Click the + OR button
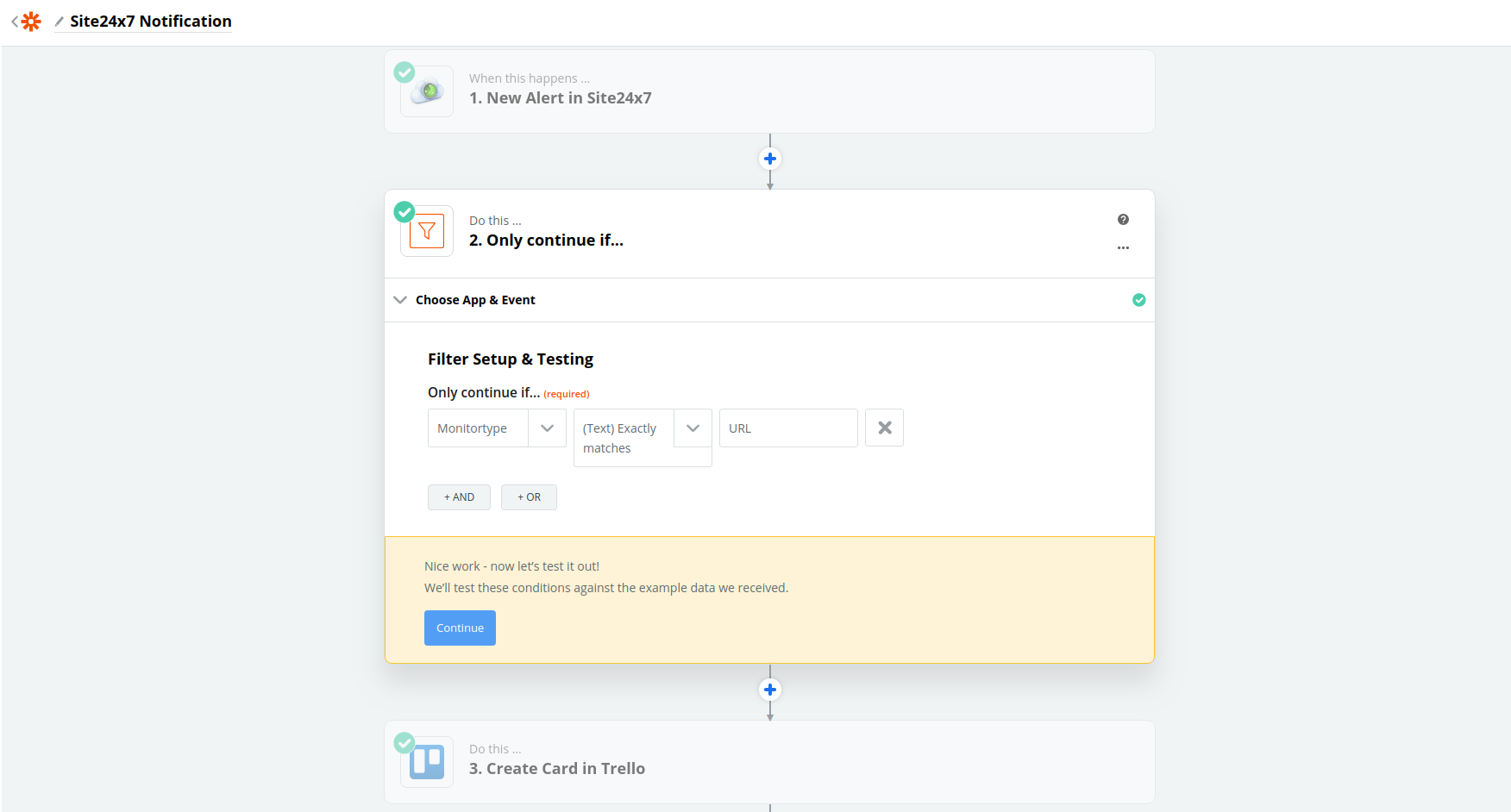Image resolution: width=1511 pixels, height=812 pixels. (x=529, y=497)
